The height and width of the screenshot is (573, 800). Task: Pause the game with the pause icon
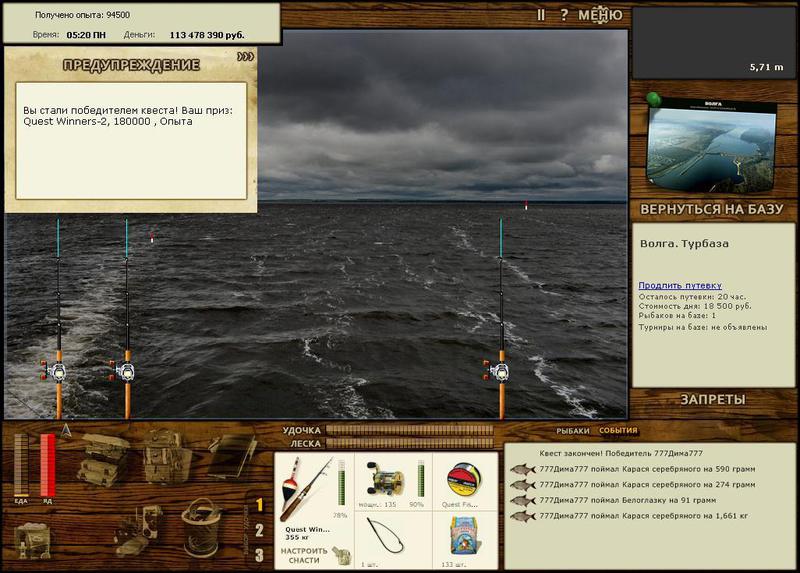pyautogui.click(x=541, y=15)
